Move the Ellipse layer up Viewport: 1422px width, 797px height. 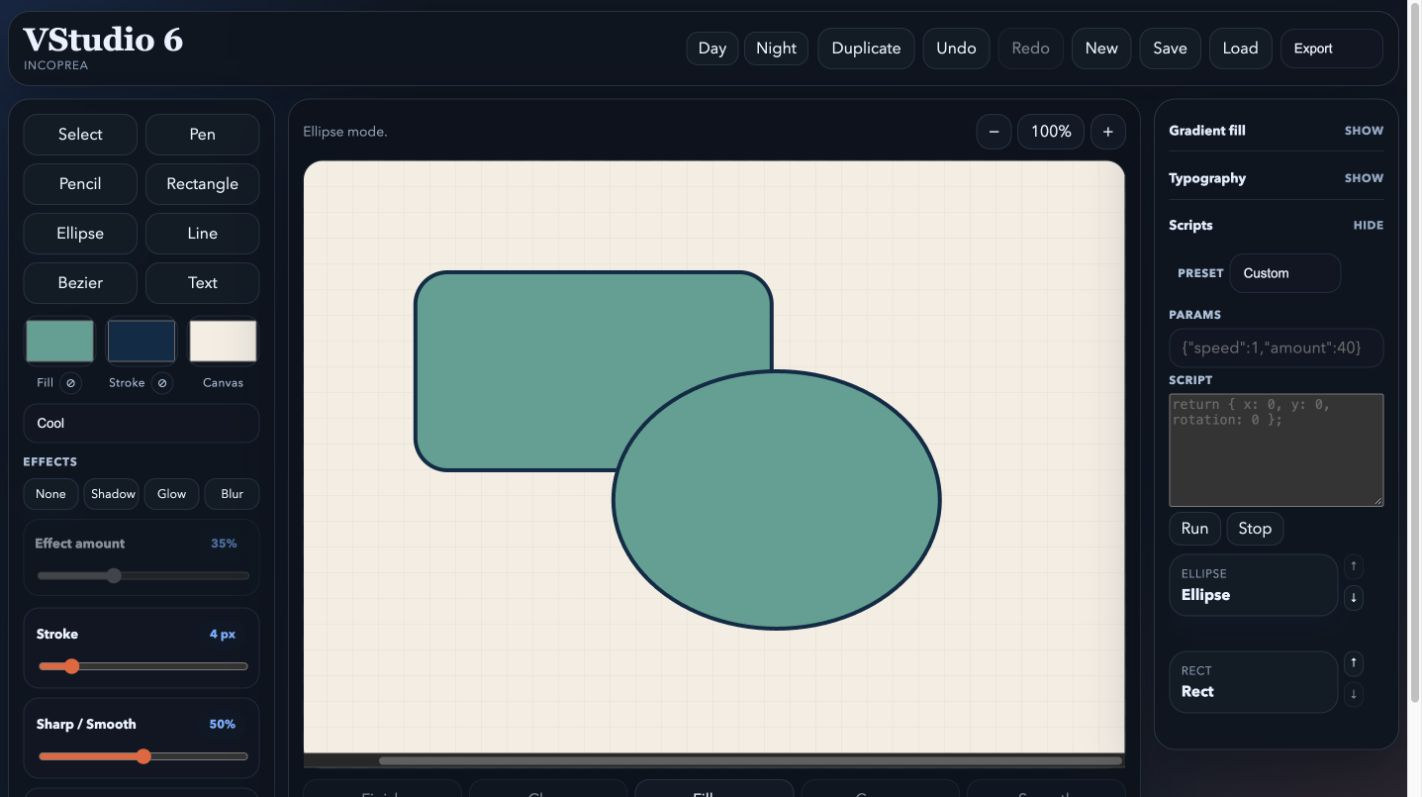pos(1354,567)
